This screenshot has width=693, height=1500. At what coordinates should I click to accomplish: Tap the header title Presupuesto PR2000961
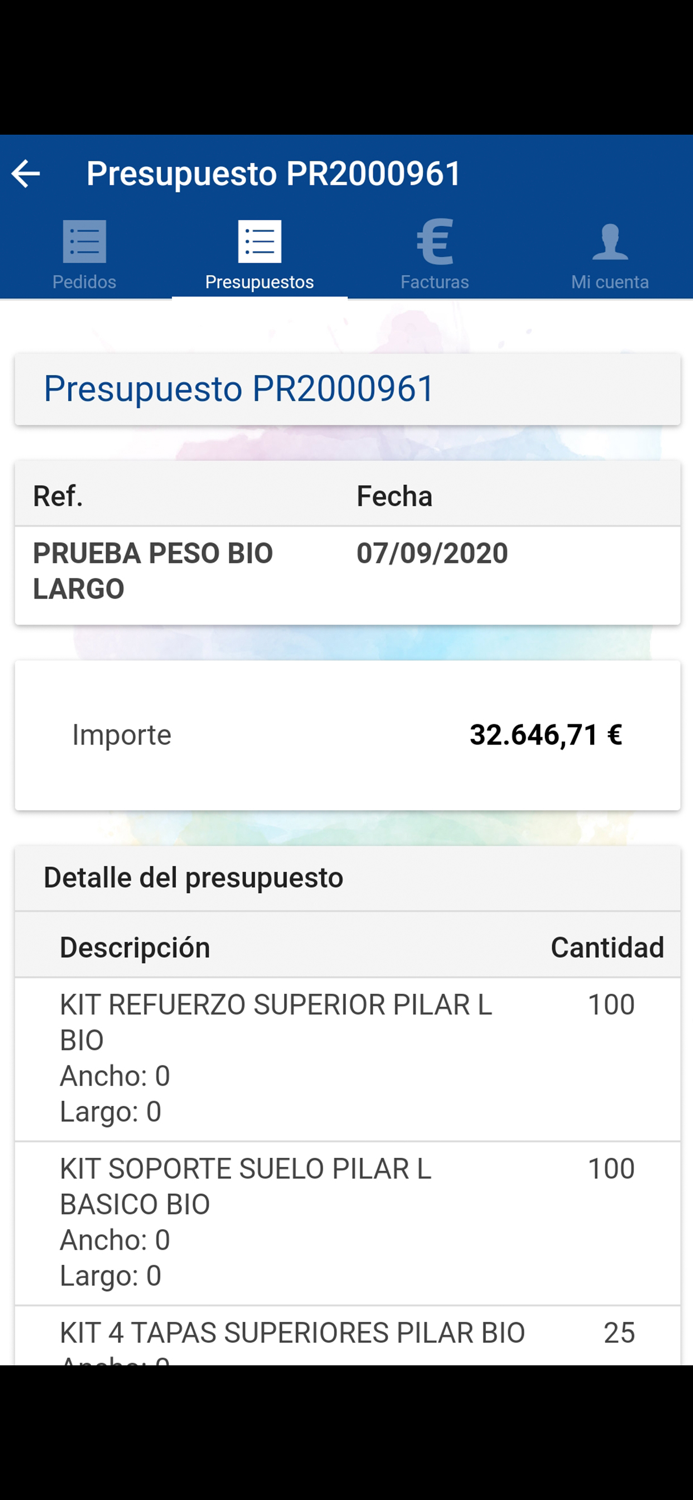click(x=273, y=174)
